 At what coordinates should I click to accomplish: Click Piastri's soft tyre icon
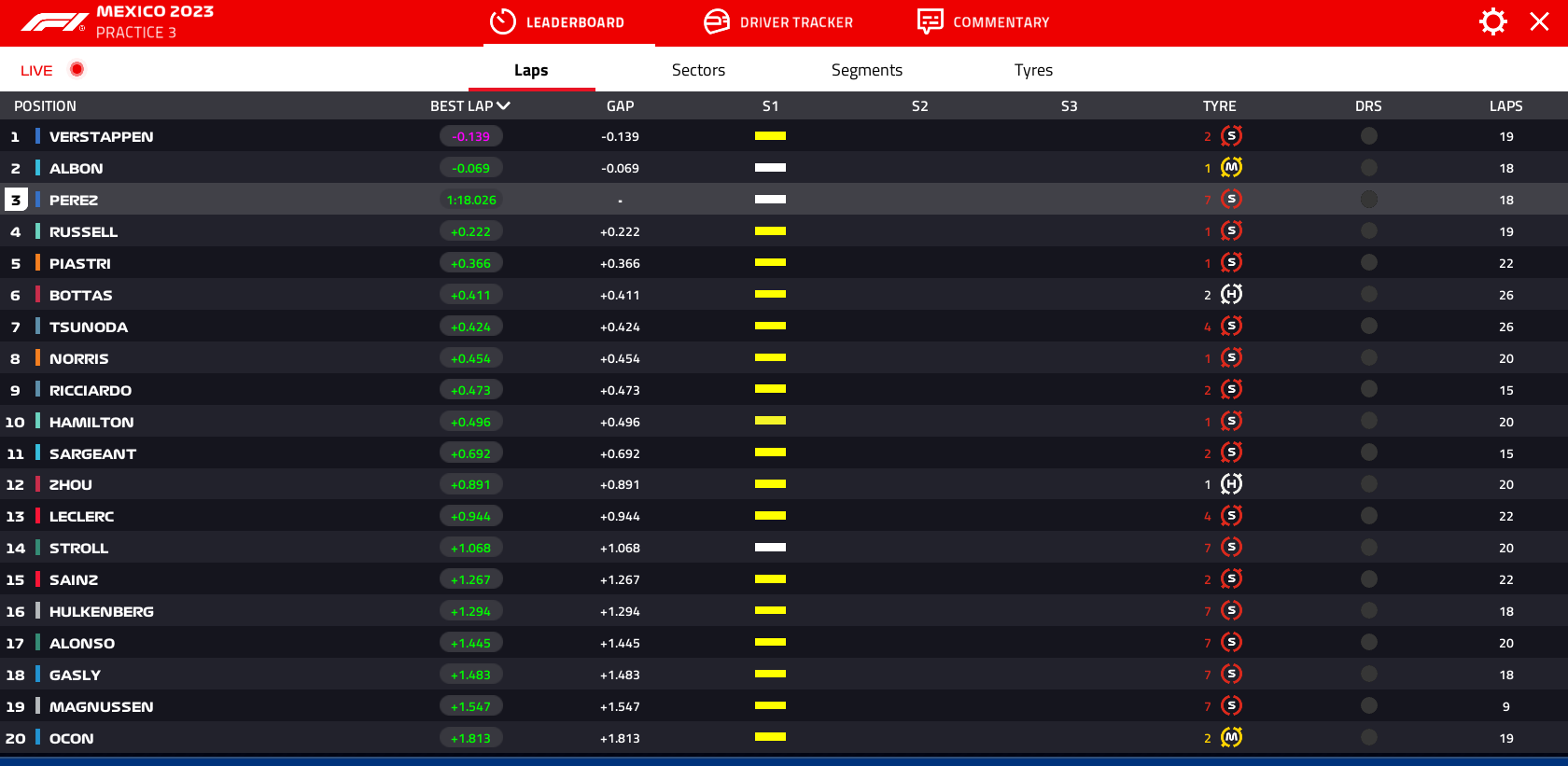pos(1232,263)
